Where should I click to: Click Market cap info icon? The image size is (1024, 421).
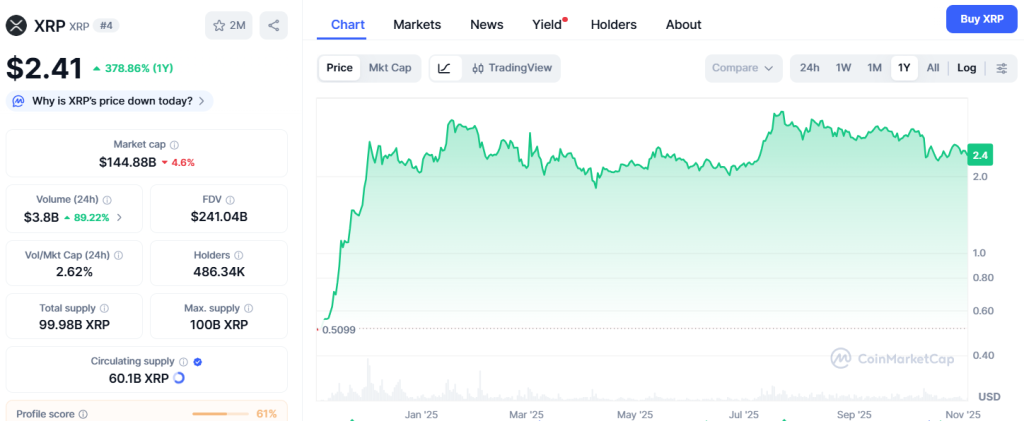(x=174, y=145)
